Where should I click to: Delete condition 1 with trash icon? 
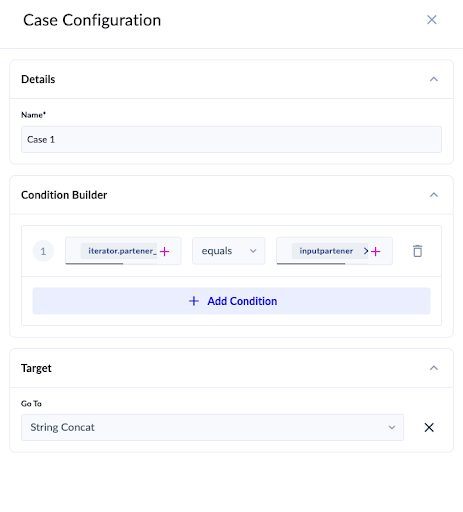tap(418, 251)
